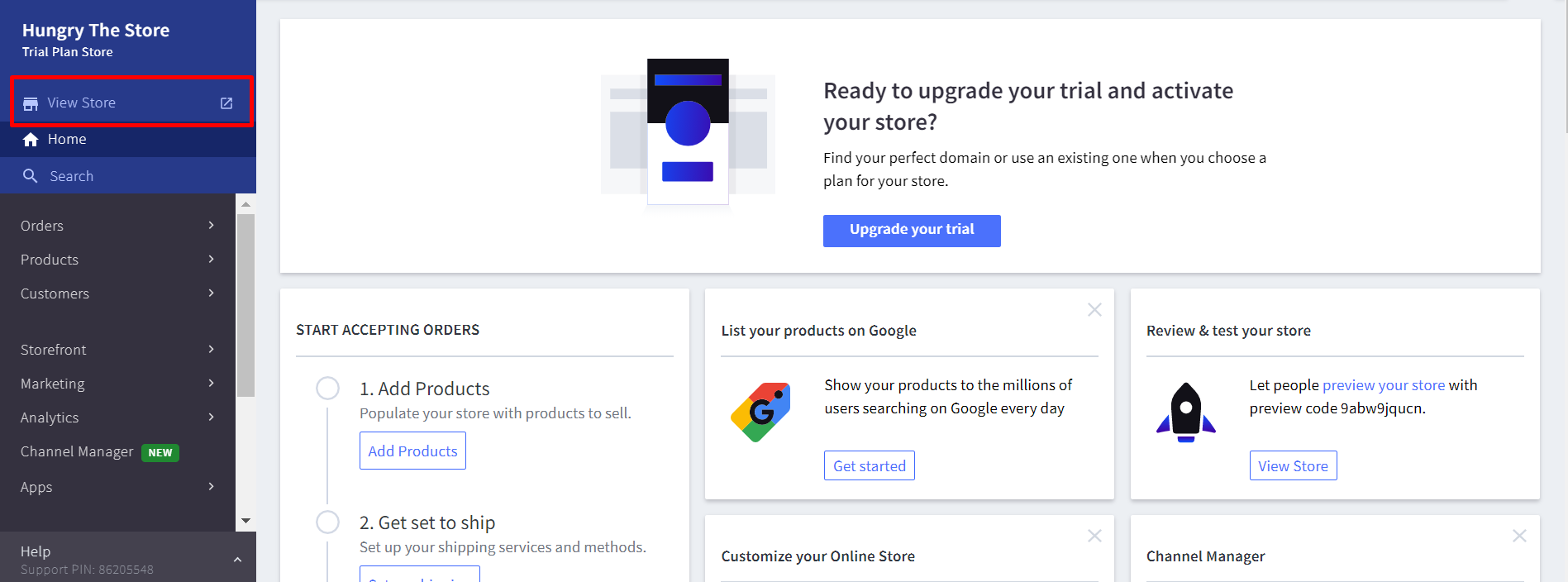Click the storefront icon beside View Store
This screenshot has width=1568, height=582.
pyautogui.click(x=31, y=103)
